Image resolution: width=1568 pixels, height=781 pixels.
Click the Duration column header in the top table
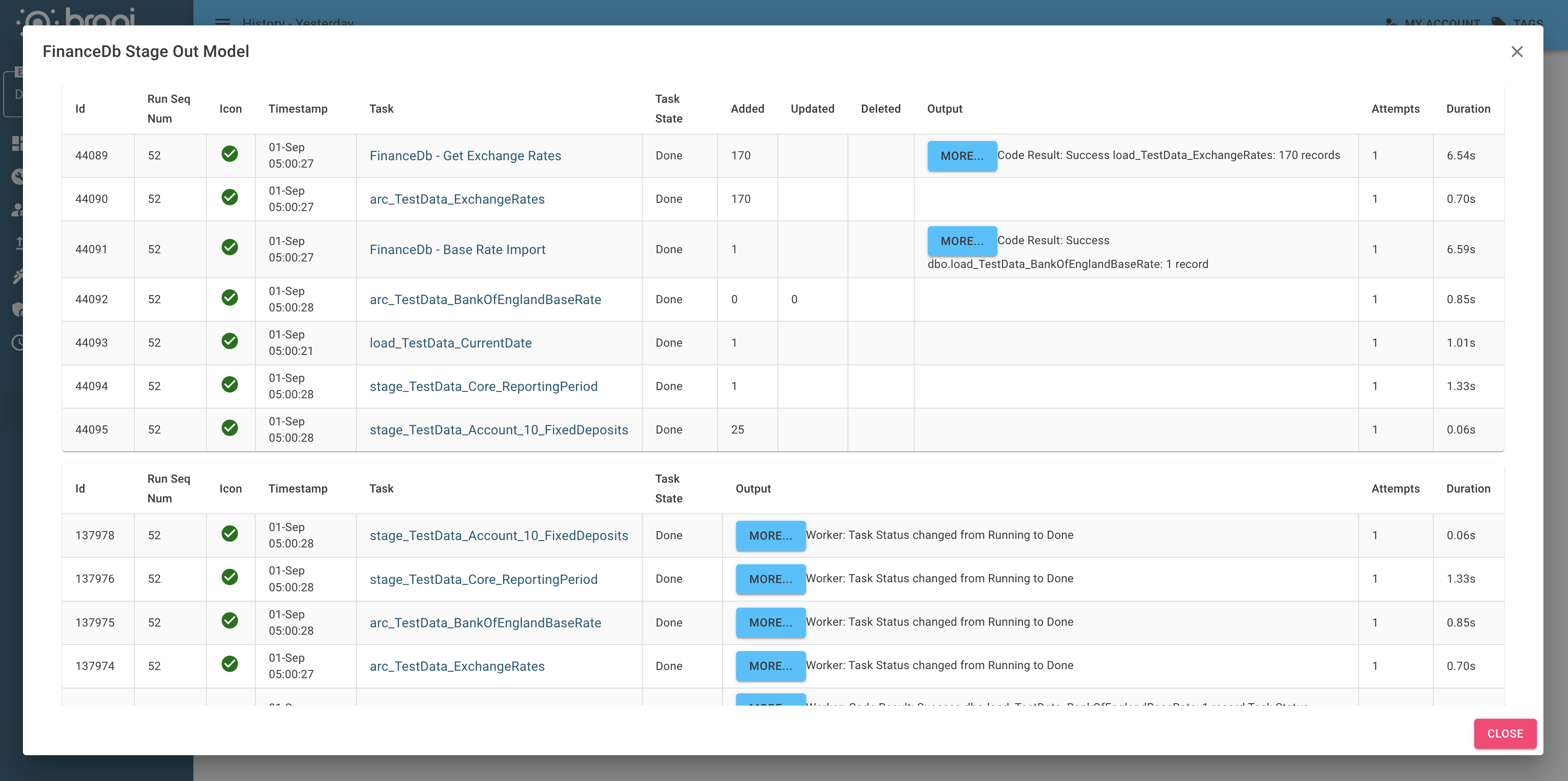pyautogui.click(x=1468, y=109)
